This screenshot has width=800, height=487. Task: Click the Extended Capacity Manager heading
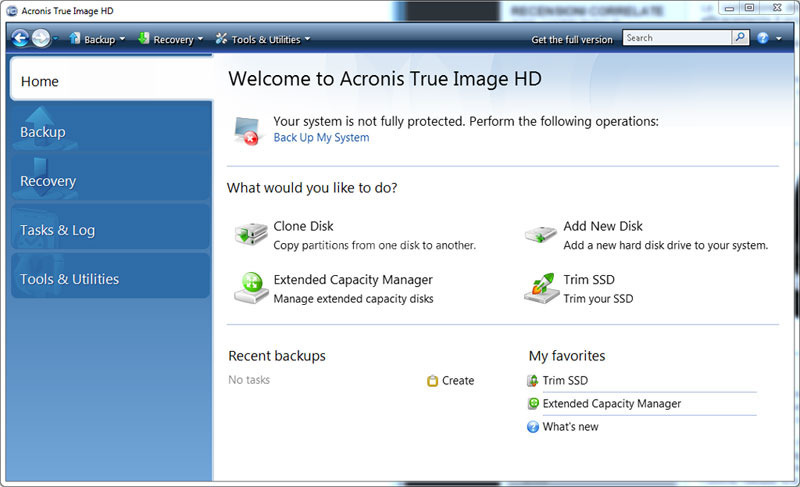(353, 279)
